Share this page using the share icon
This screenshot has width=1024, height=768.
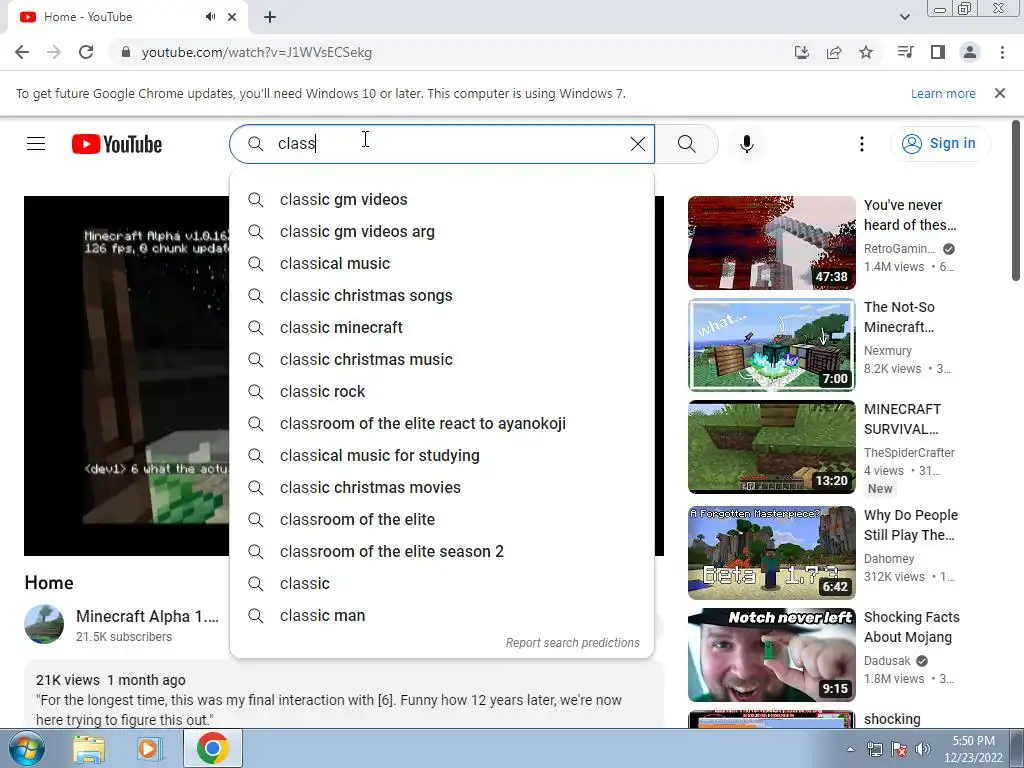coord(833,52)
